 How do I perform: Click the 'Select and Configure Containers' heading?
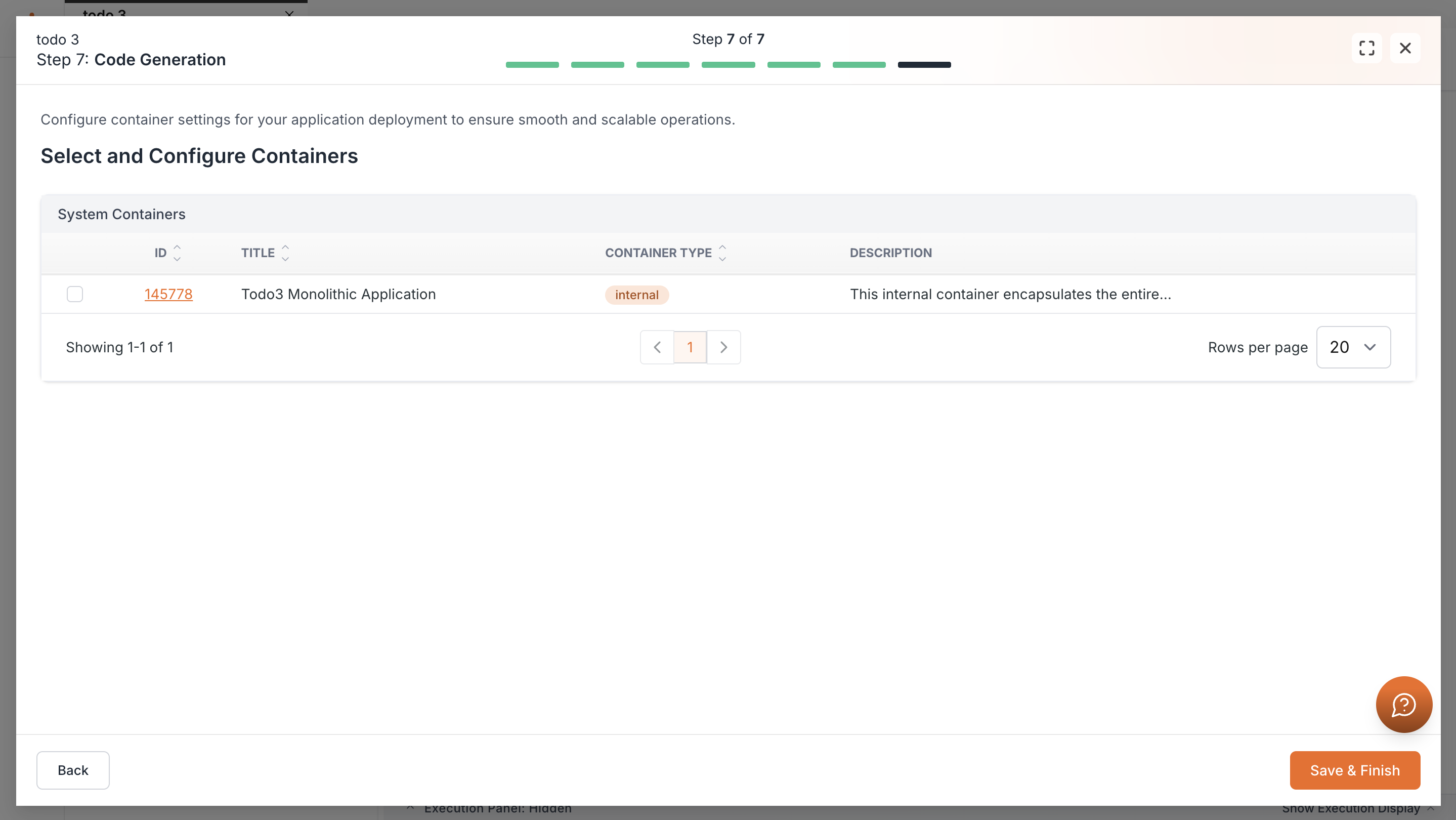199,156
